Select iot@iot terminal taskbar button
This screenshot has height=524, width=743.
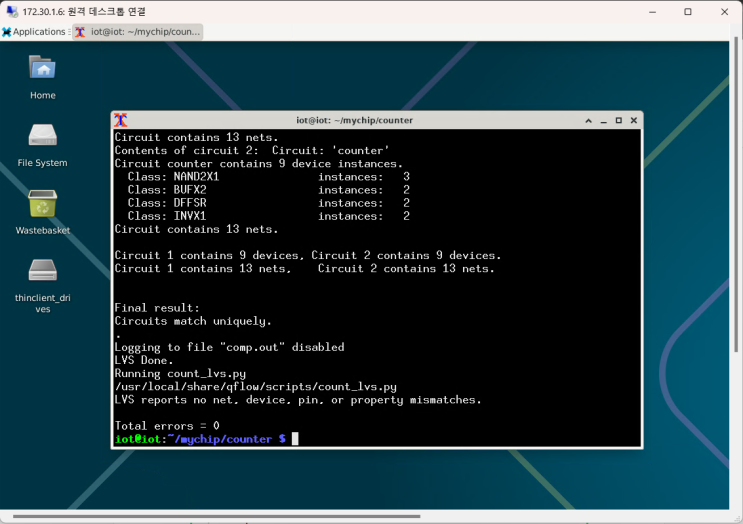tap(138, 32)
